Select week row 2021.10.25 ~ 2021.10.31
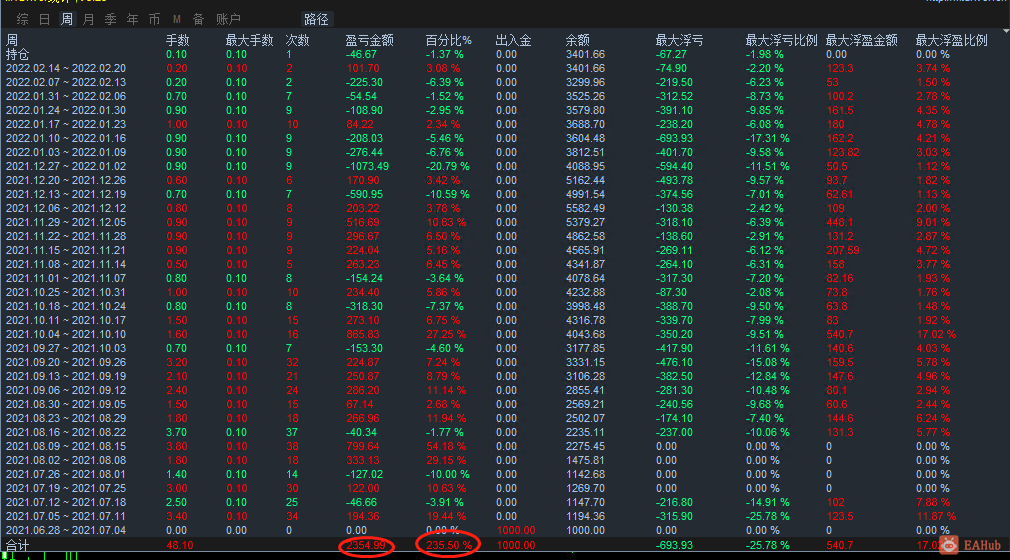The image size is (1010, 560). coord(505,292)
